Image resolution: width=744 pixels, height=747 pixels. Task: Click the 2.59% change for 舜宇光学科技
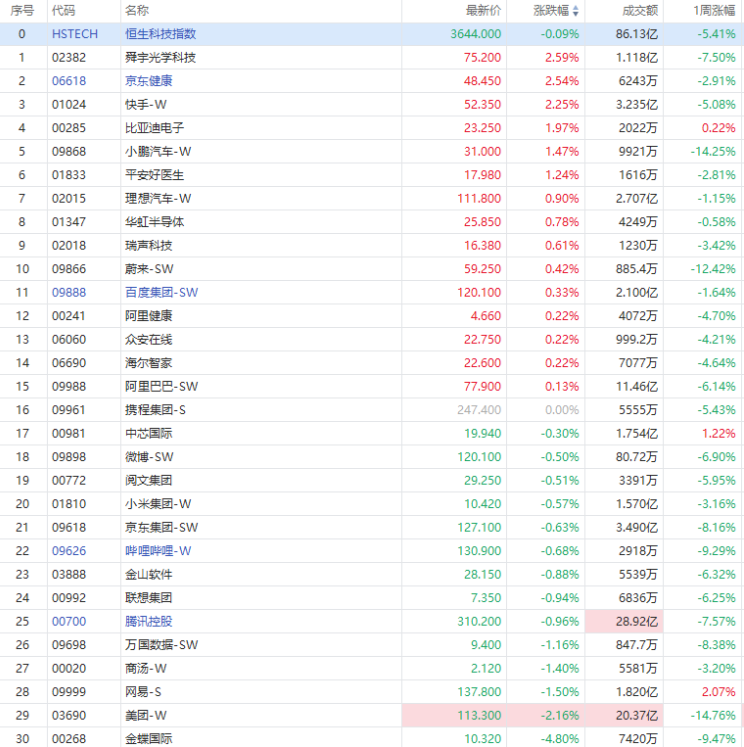562,58
